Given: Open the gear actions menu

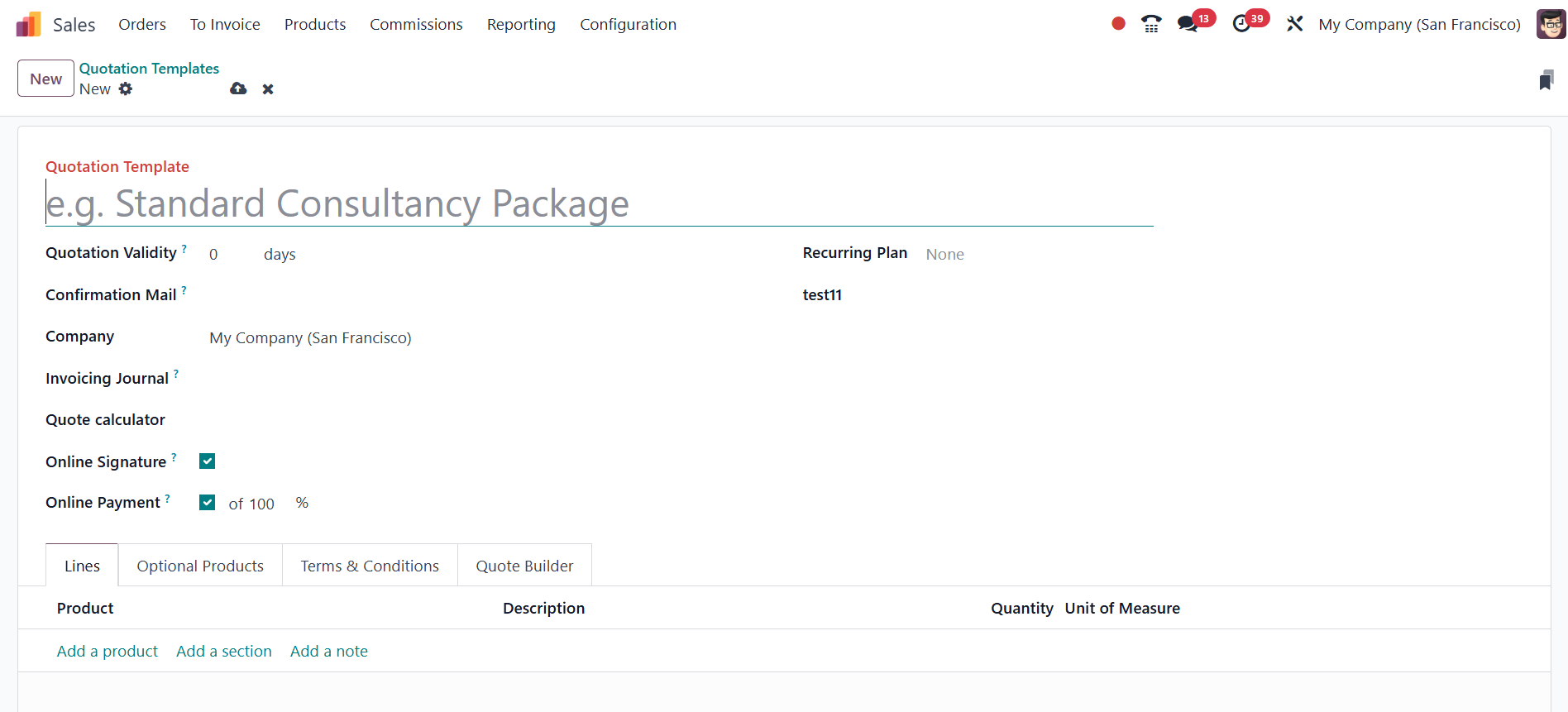Looking at the screenshot, I should tap(126, 88).
